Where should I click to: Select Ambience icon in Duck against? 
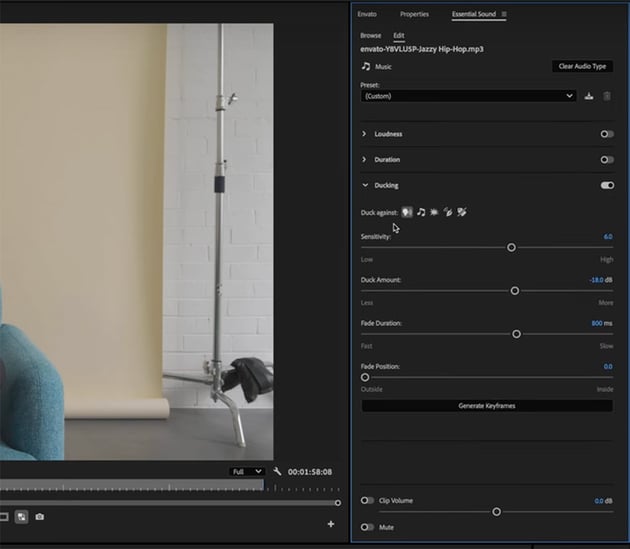pos(448,212)
